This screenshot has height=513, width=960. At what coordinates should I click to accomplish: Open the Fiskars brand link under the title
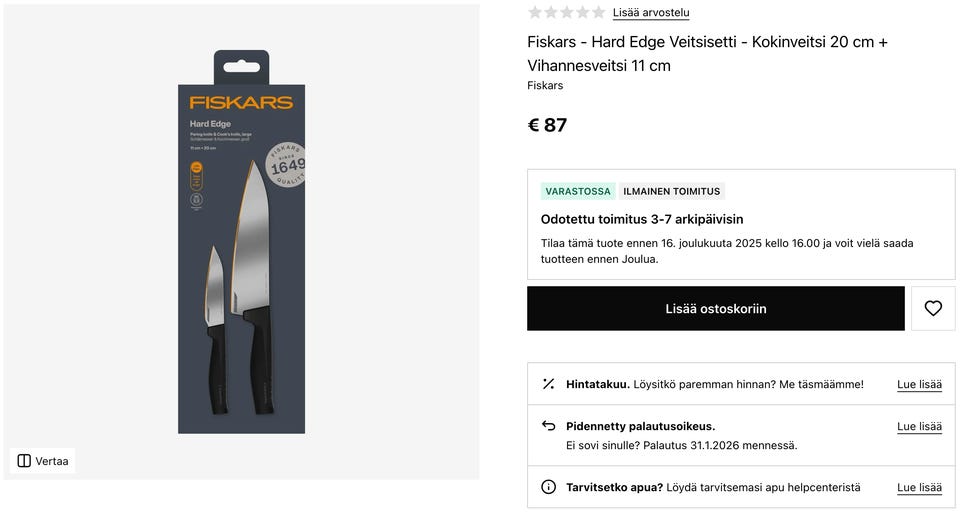[x=545, y=86]
